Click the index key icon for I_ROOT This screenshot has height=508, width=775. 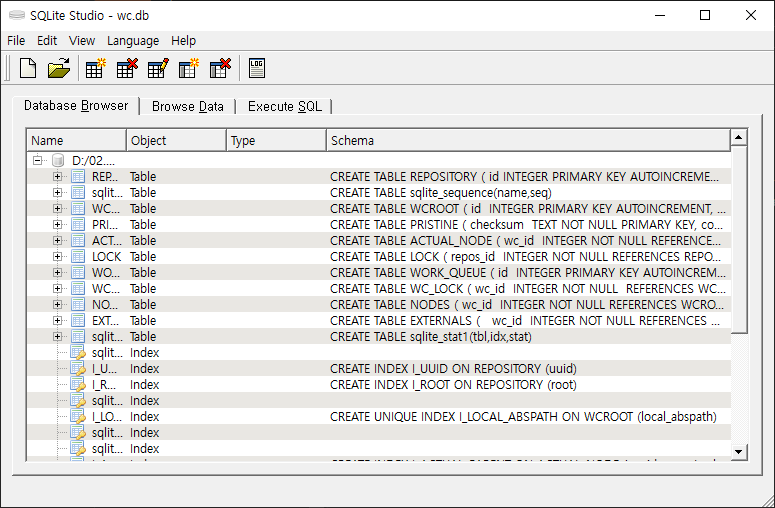coord(78,384)
